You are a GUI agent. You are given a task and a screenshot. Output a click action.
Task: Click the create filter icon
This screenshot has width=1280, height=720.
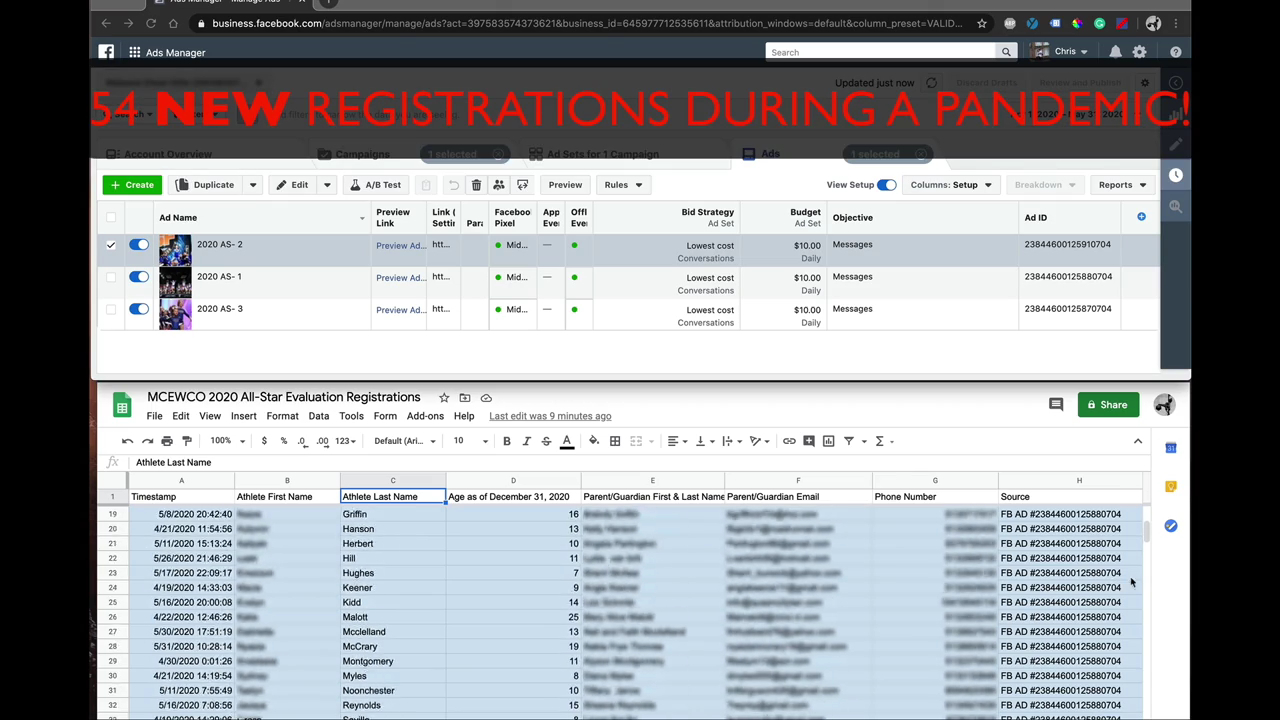(x=848, y=441)
